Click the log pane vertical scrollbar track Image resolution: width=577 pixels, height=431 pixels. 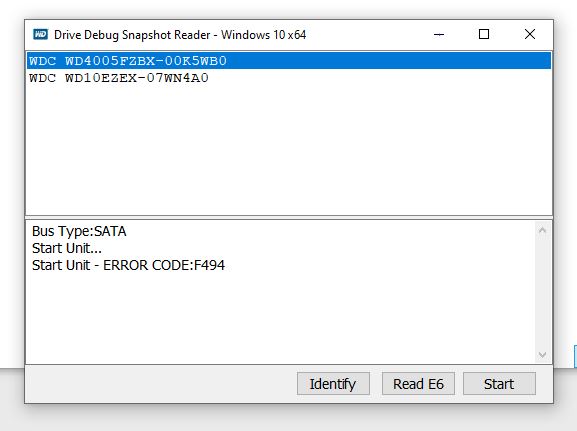click(x=542, y=292)
